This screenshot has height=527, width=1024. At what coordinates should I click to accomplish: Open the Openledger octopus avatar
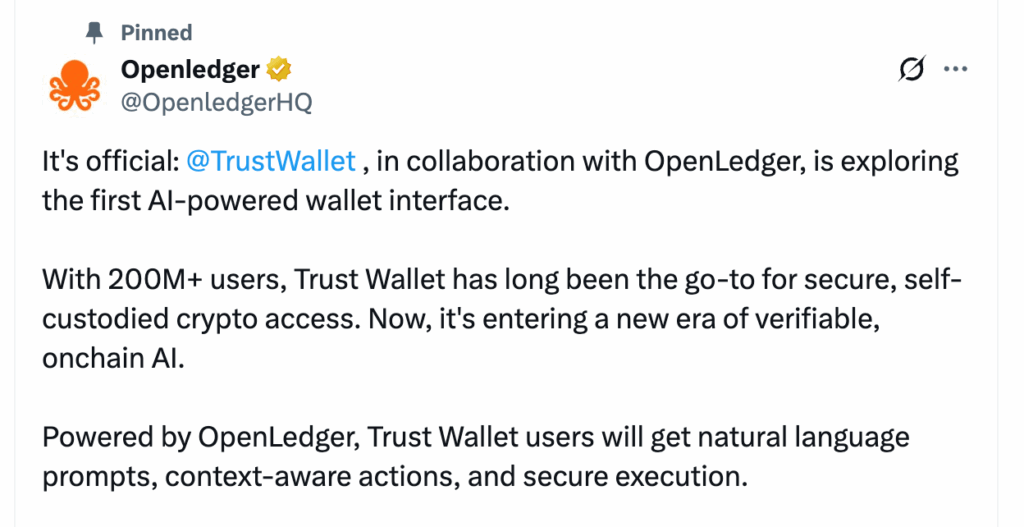pyautogui.click(x=73, y=85)
